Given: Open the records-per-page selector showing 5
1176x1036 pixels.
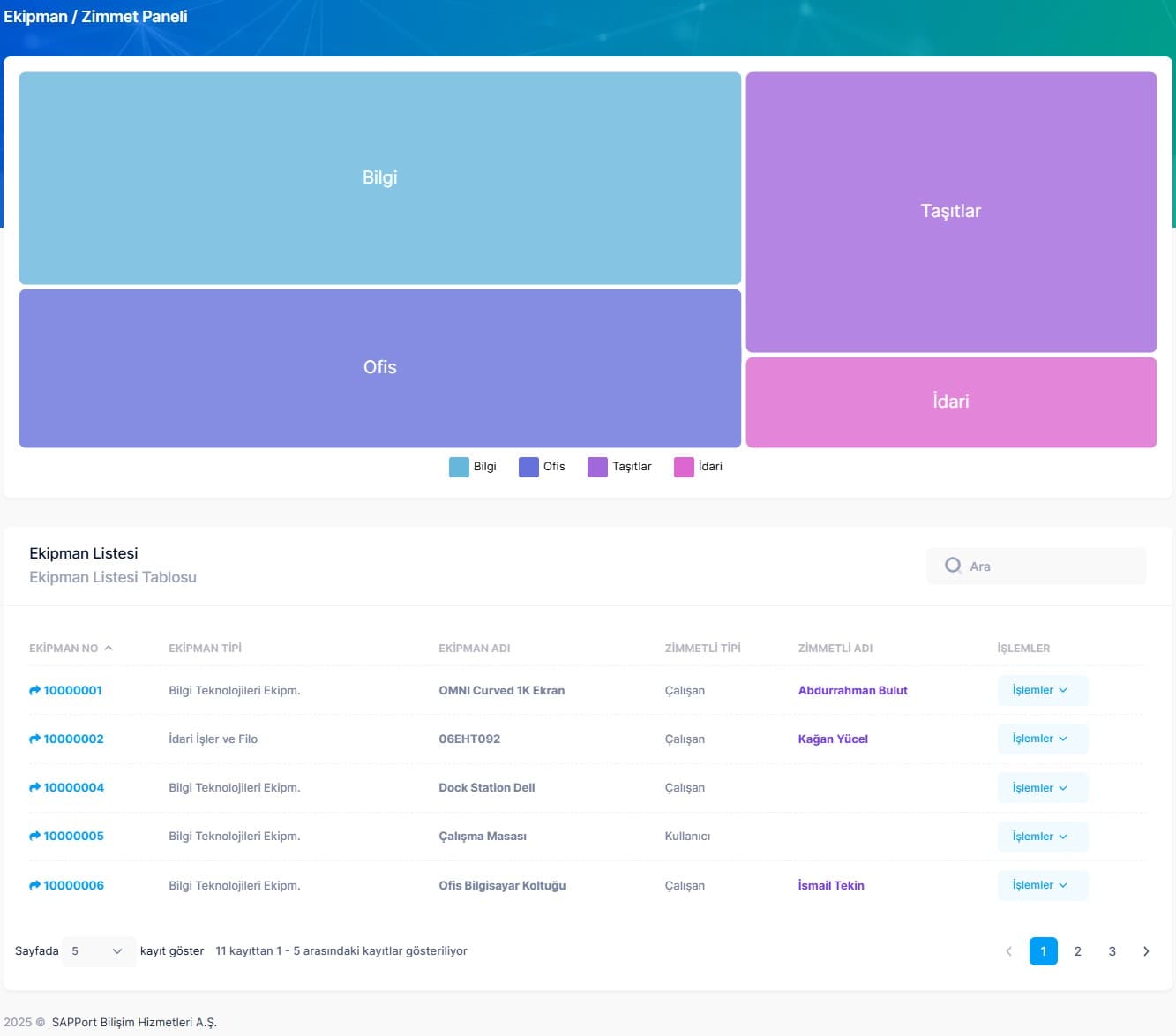Looking at the screenshot, I should point(97,951).
